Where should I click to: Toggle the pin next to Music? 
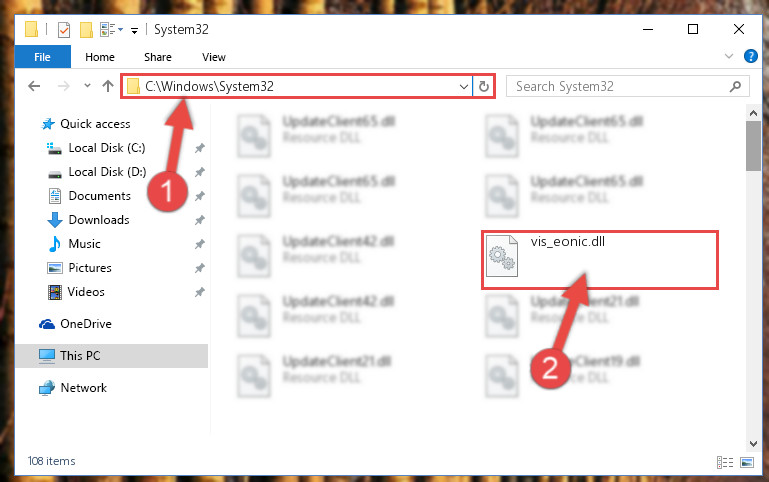pos(199,244)
